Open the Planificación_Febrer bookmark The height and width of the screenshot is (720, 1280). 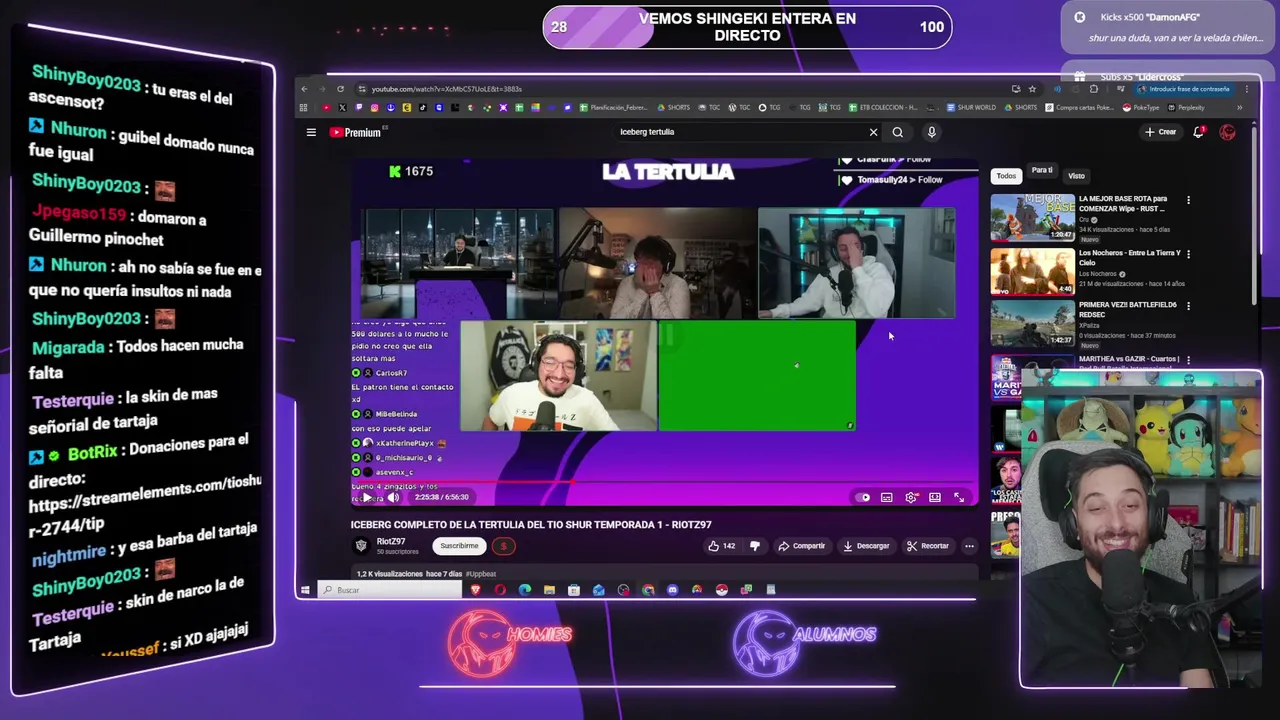(614, 108)
